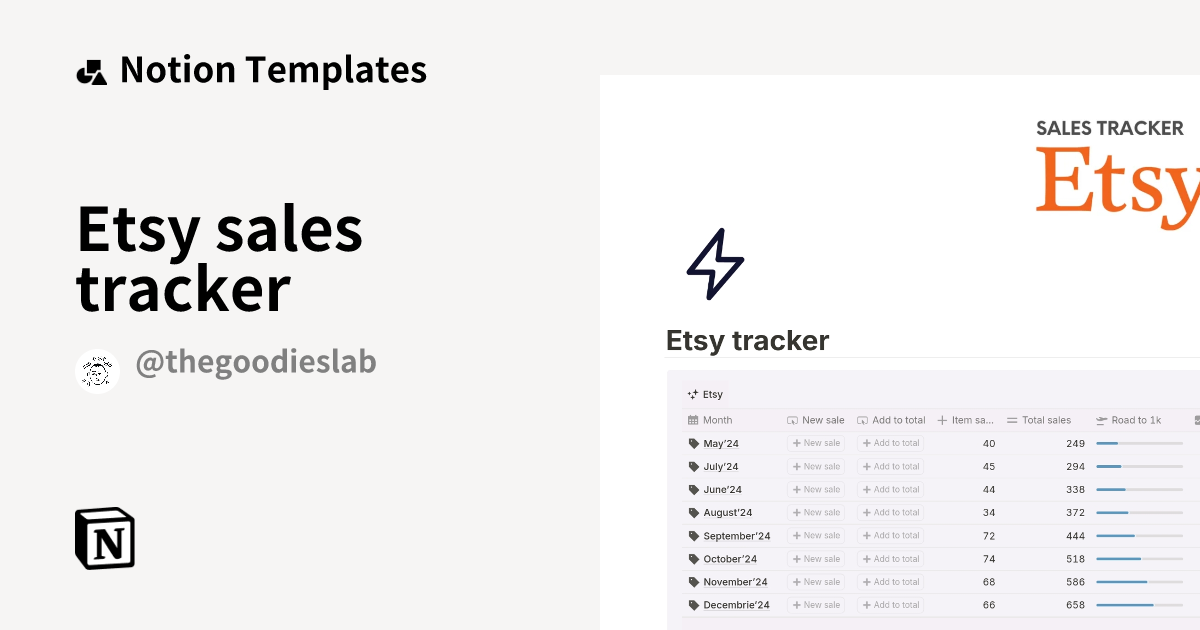Click the plus icon on the Item sales header

(x=941, y=420)
